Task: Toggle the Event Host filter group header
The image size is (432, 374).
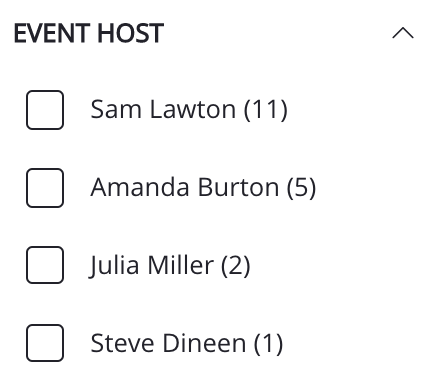Action: (214, 33)
